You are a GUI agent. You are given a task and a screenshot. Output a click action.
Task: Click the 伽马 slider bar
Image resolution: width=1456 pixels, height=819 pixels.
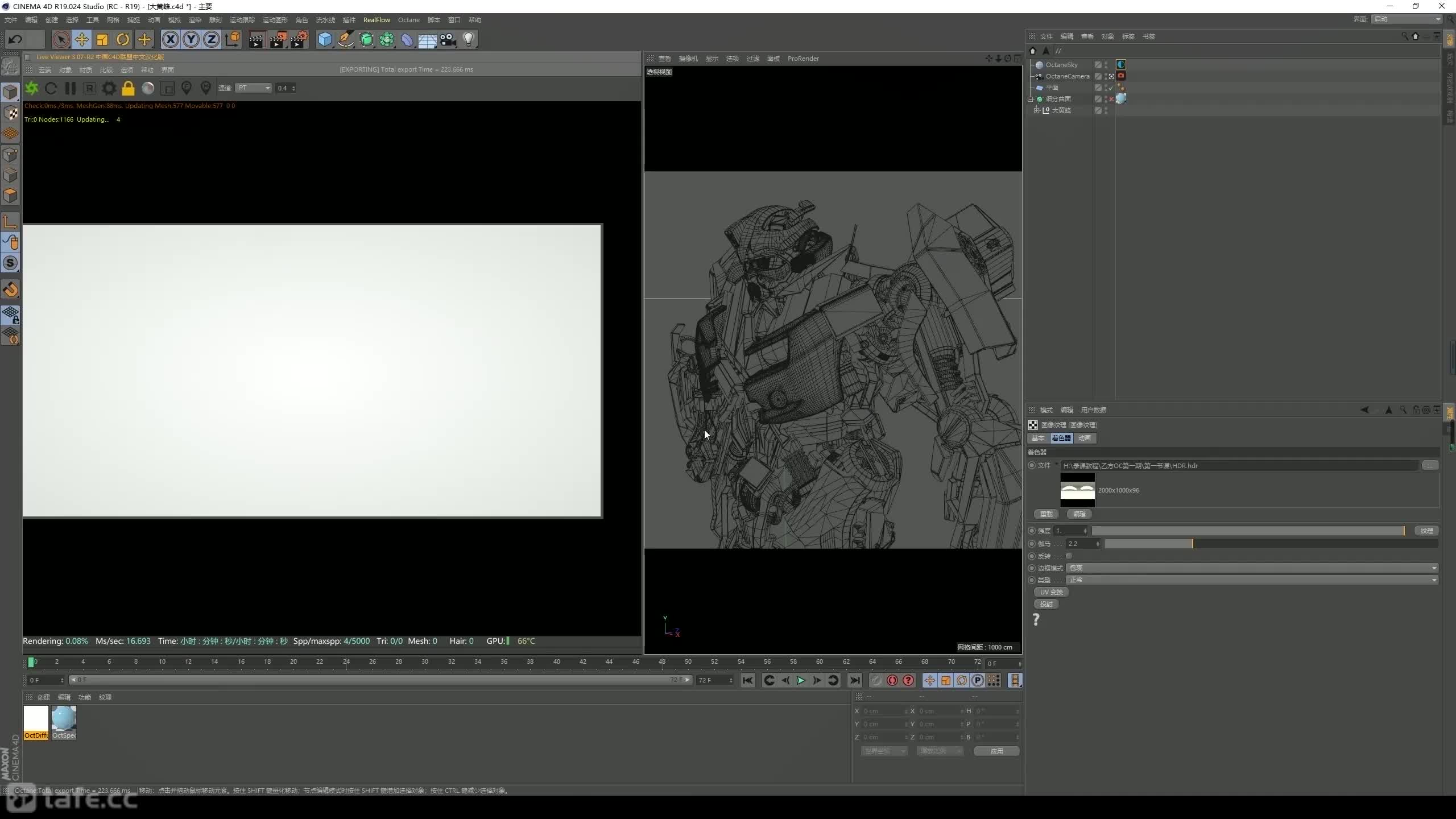[x=1271, y=544]
